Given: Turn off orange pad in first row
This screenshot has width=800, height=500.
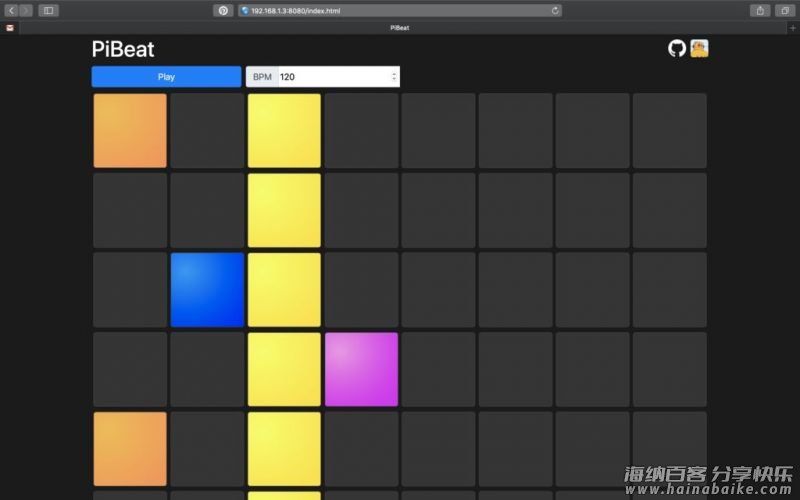Looking at the screenshot, I should point(130,131).
